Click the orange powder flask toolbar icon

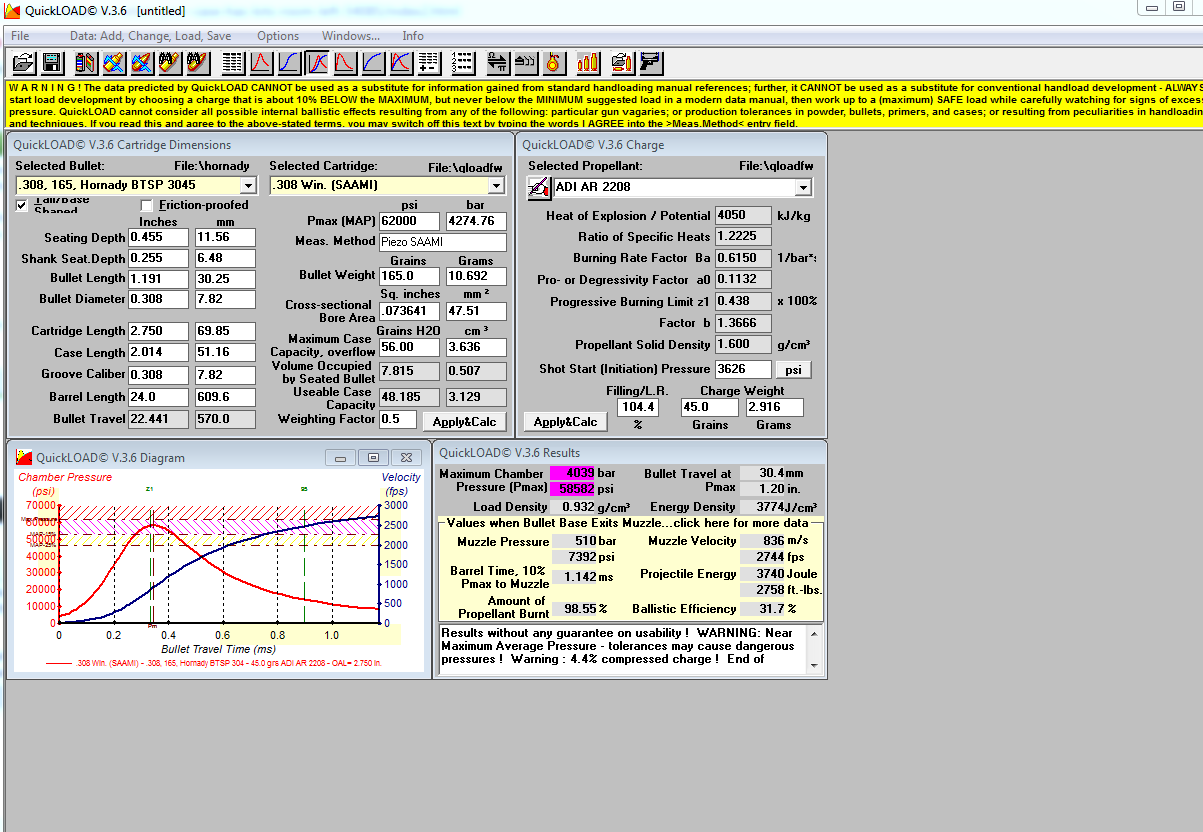(554, 63)
